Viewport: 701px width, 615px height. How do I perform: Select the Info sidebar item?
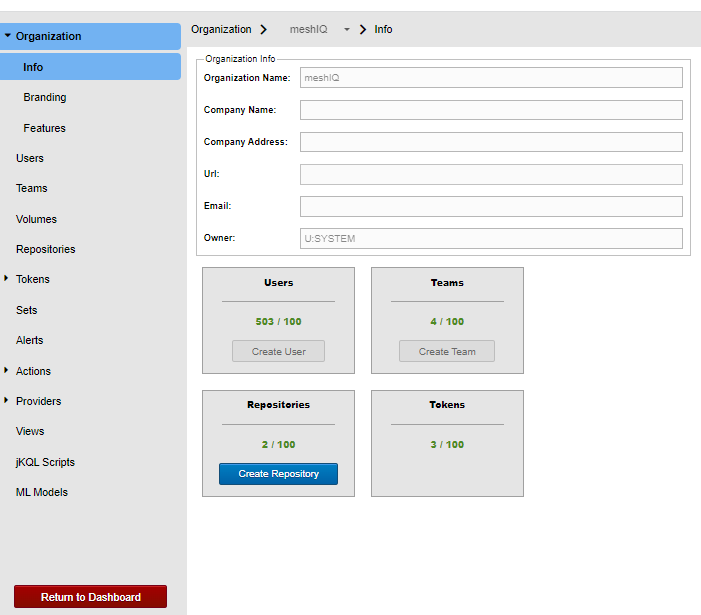point(90,67)
